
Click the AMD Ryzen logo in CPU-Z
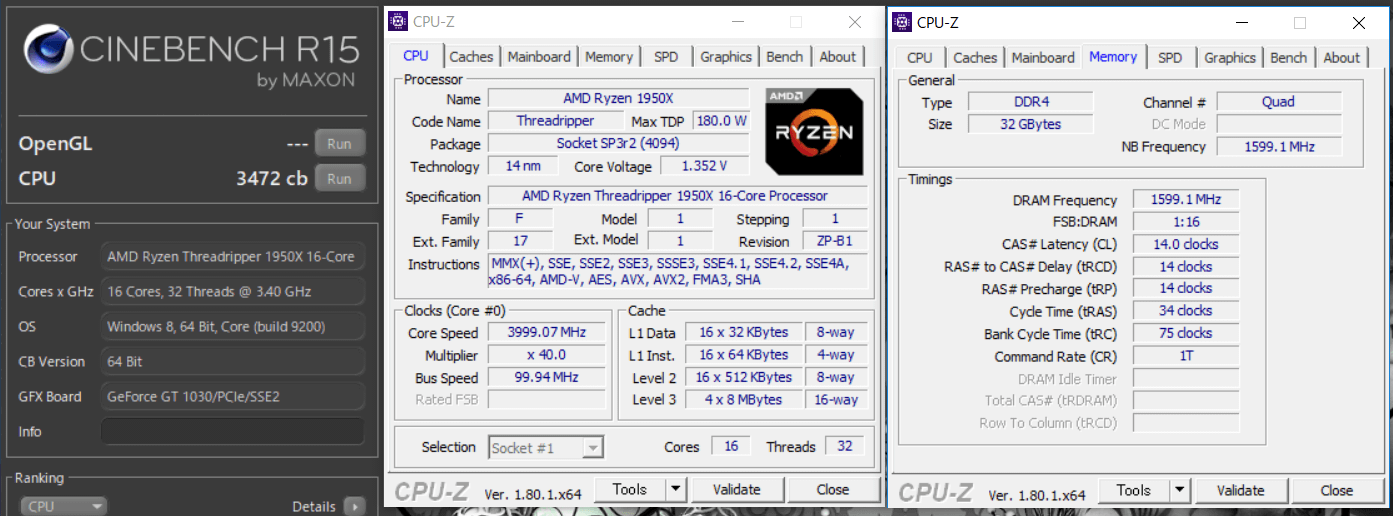[815, 132]
